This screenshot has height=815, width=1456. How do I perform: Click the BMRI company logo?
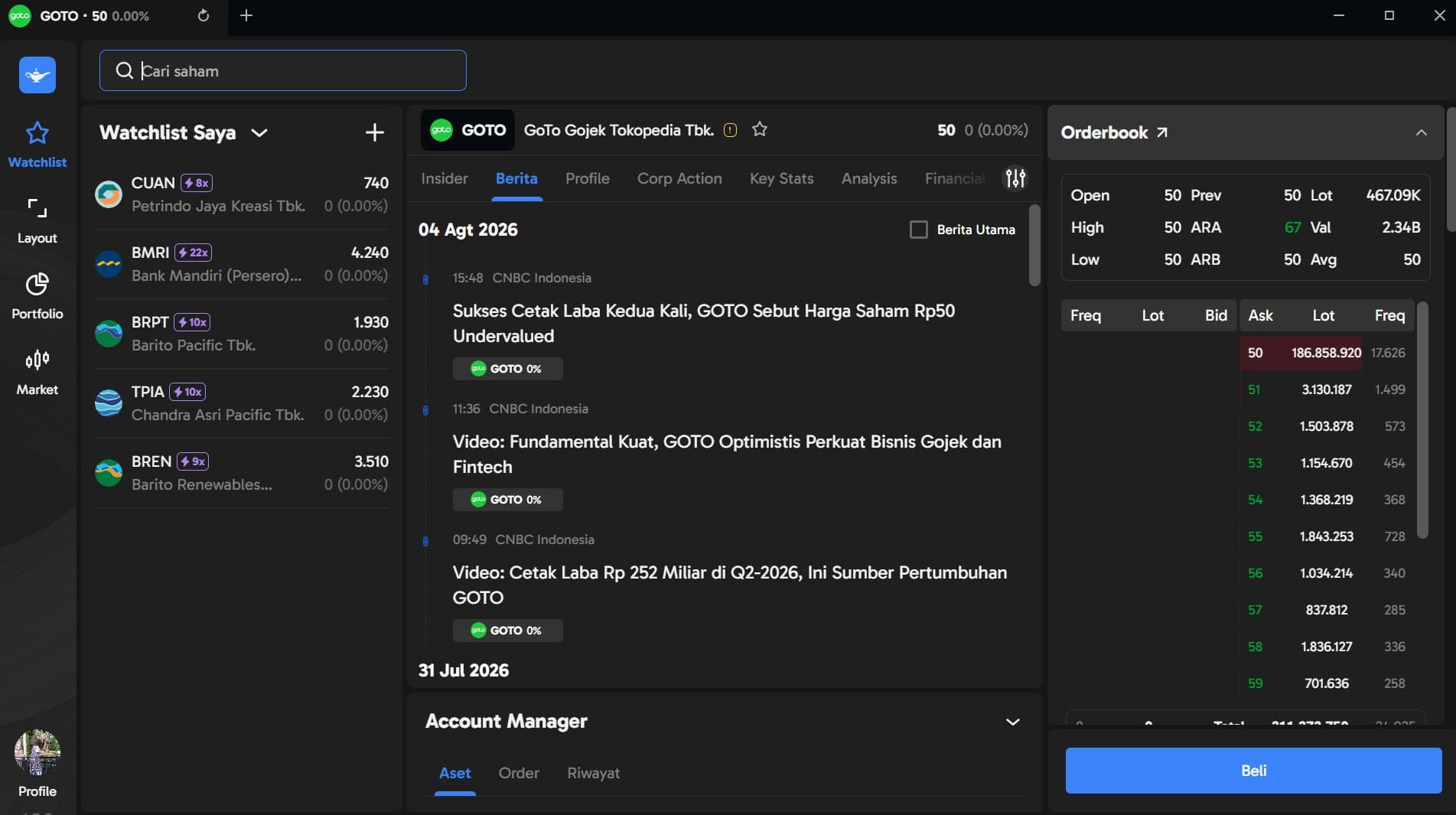(x=109, y=264)
